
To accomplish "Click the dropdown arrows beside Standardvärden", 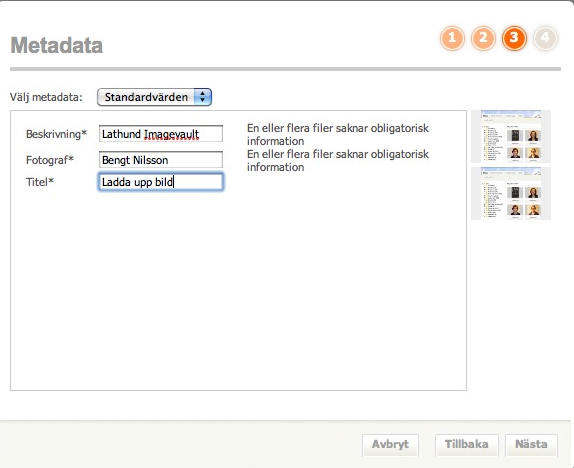I will point(202,97).
